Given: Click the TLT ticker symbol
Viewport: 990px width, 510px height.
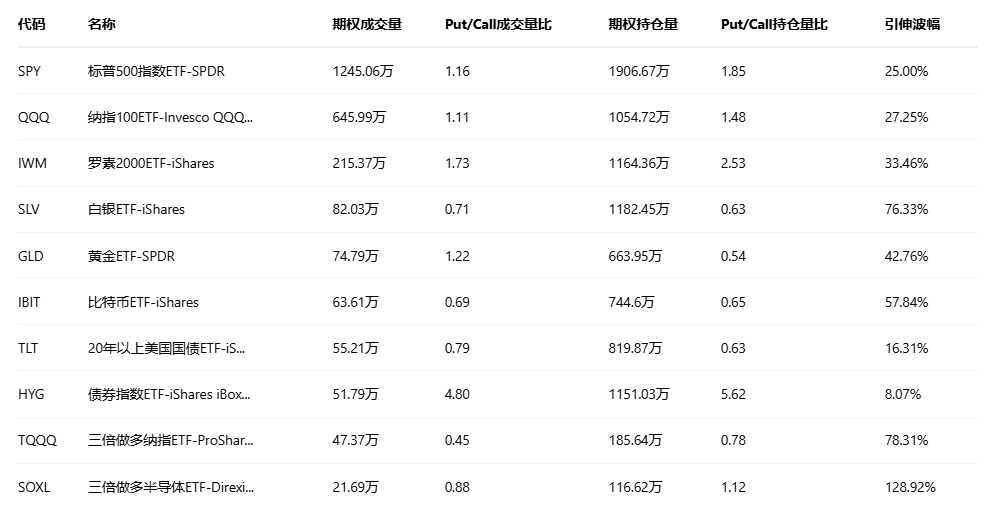Looking at the screenshot, I should (x=28, y=348).
